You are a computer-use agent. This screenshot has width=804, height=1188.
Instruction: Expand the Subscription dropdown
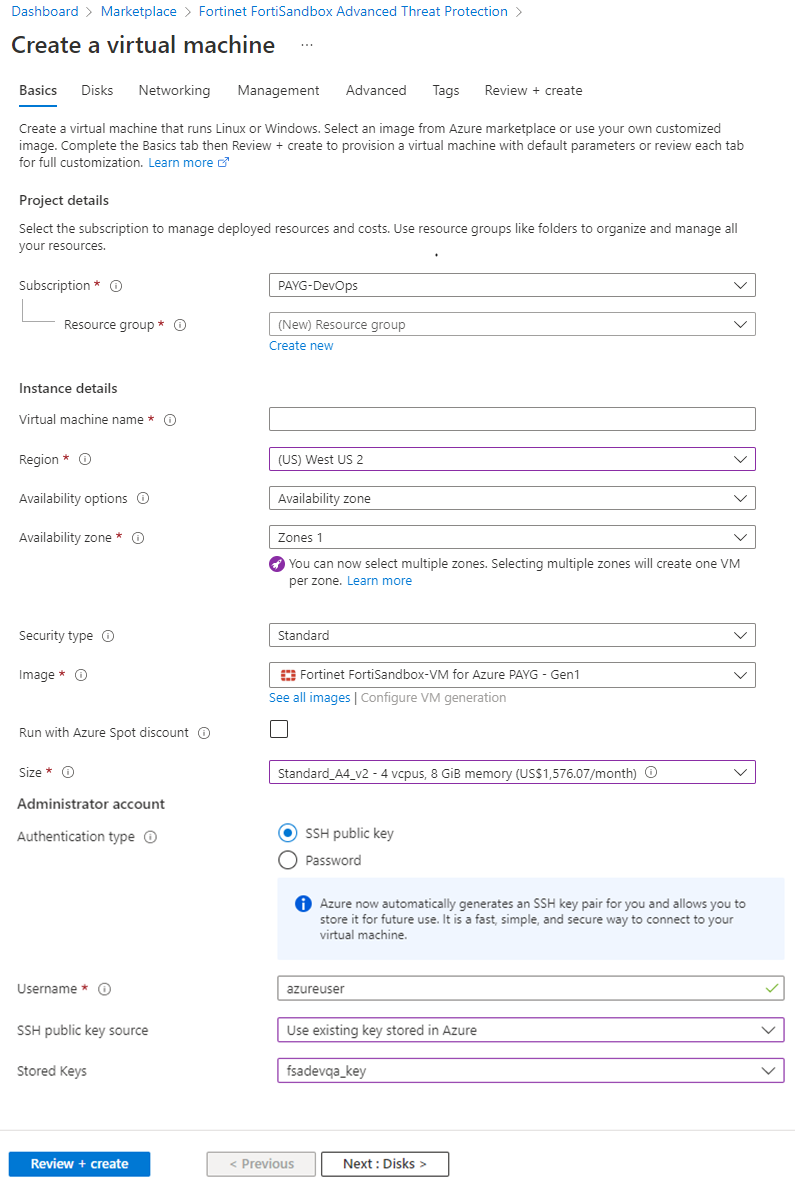click(512, 285)
